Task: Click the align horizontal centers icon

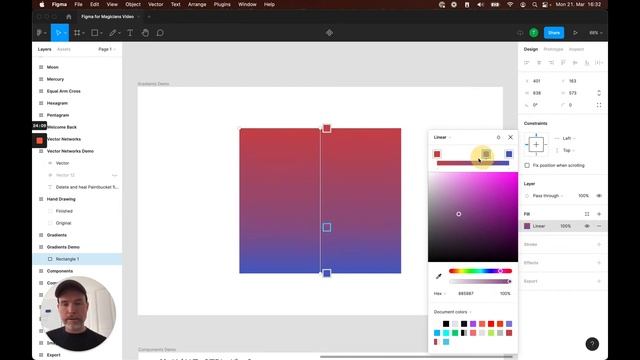Action: (x=539, y=62)
